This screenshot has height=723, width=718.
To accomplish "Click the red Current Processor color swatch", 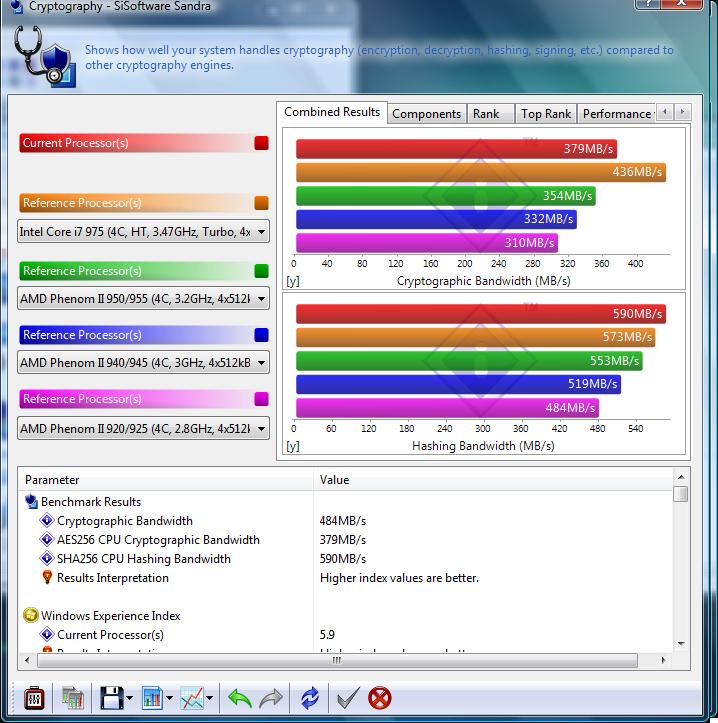I will tap(261, 143).
